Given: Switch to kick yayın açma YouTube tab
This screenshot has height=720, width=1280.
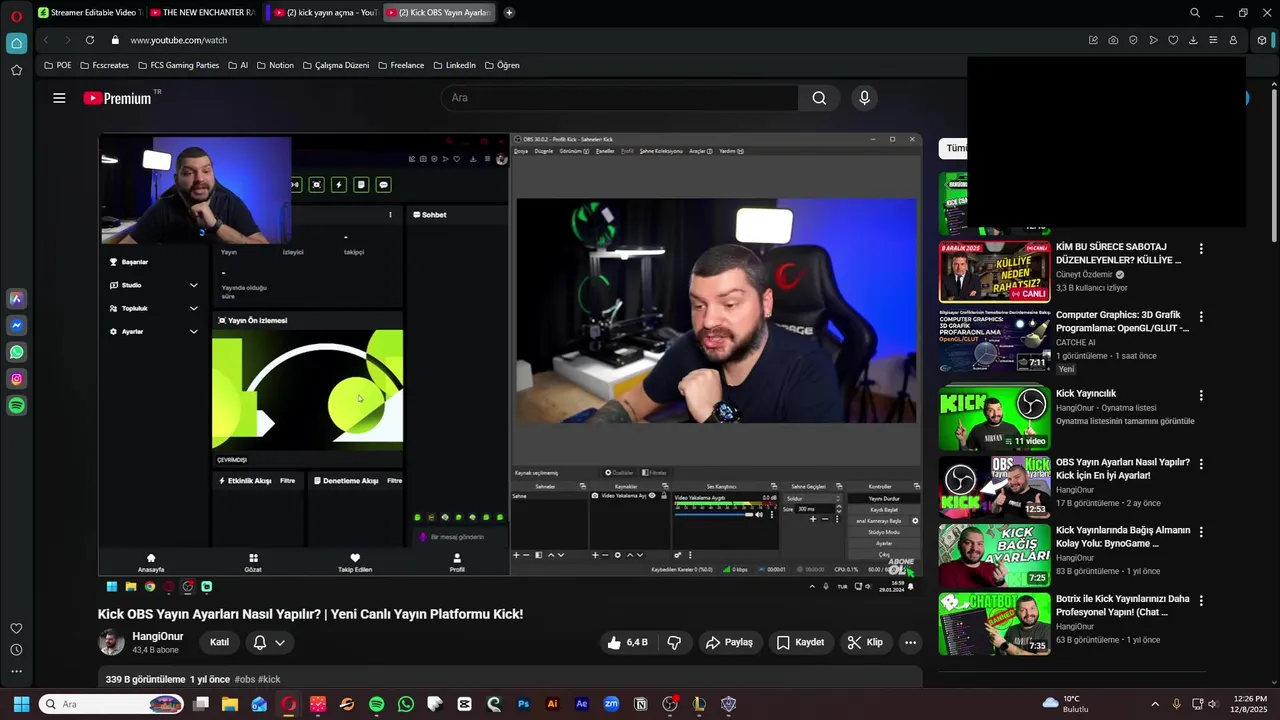Looking at the screenshot, I should click(325, 13).
